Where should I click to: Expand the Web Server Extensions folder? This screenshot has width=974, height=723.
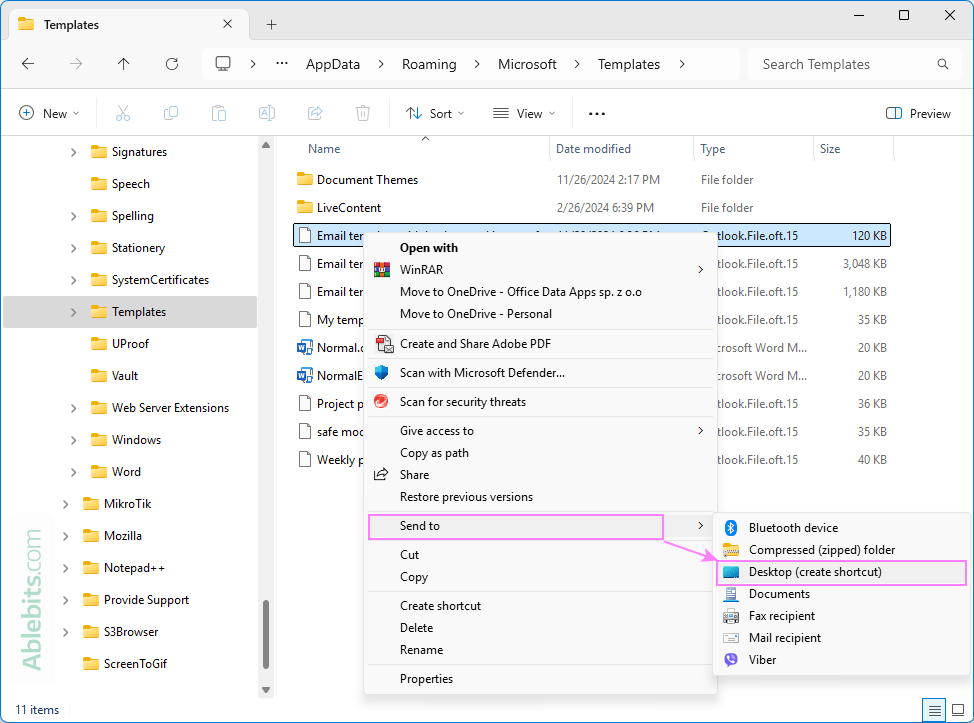[73, 408]
